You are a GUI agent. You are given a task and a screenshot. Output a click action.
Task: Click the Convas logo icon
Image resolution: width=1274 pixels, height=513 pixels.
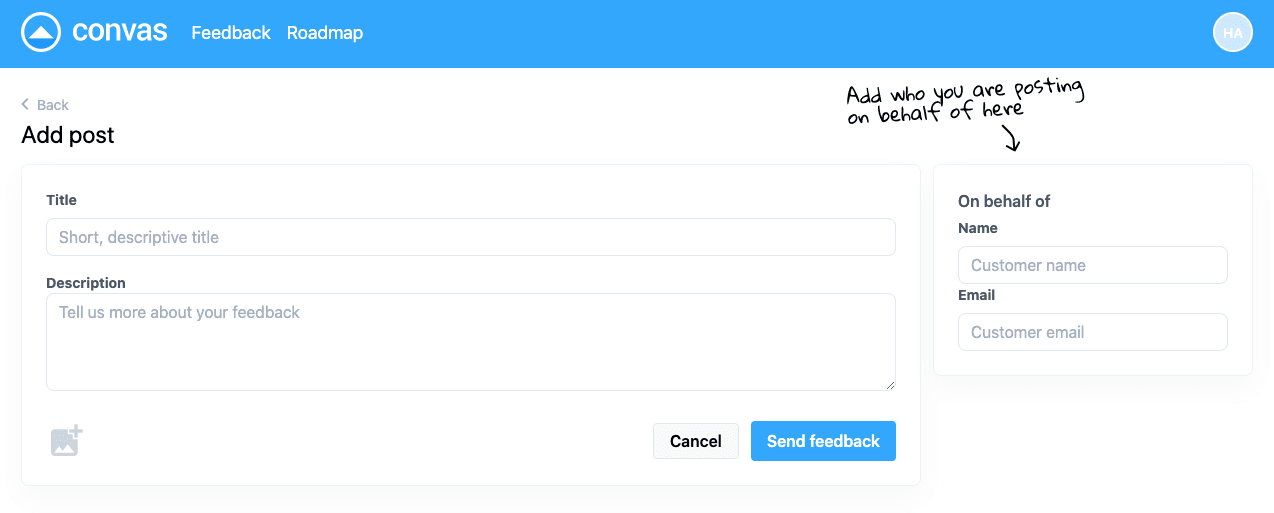coord(41,33)
